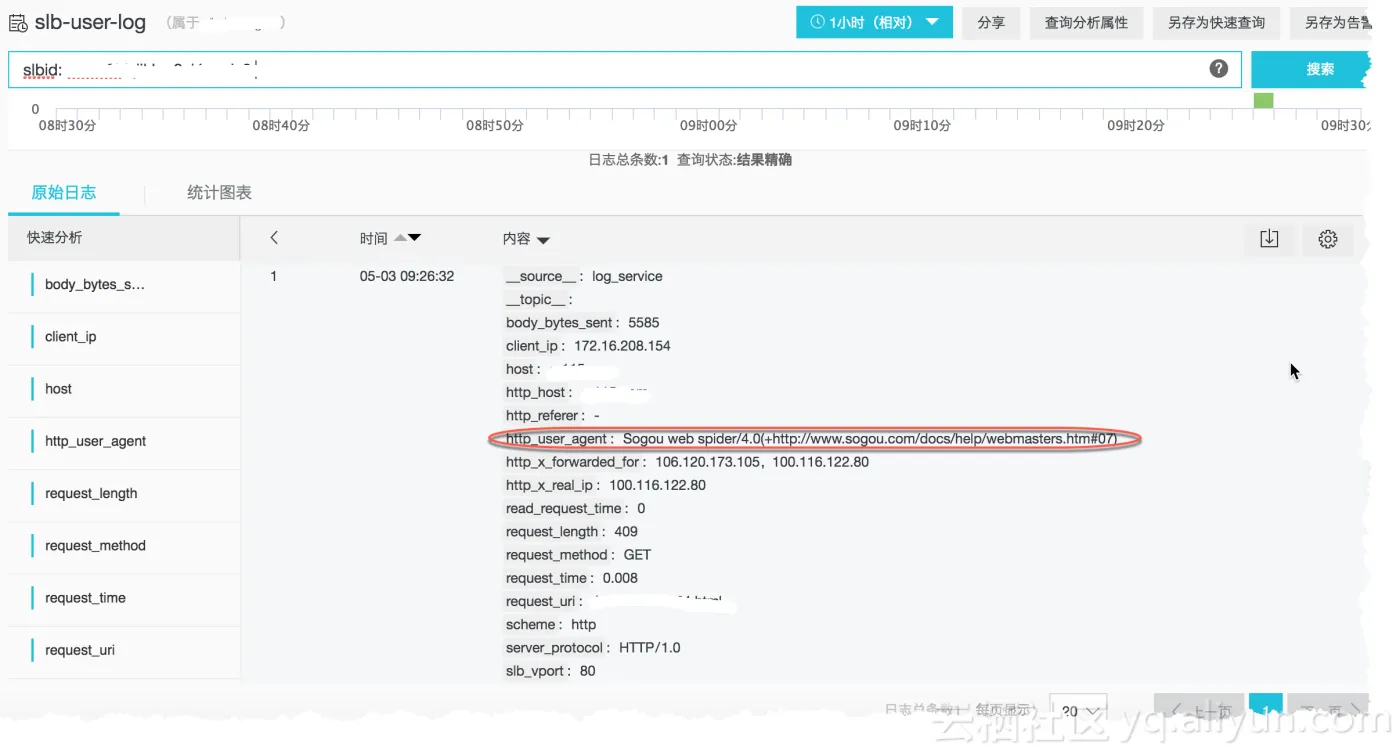Focus the slbid query input field
The height and width of the screenshot is (750, 1400).
[625, 69]
